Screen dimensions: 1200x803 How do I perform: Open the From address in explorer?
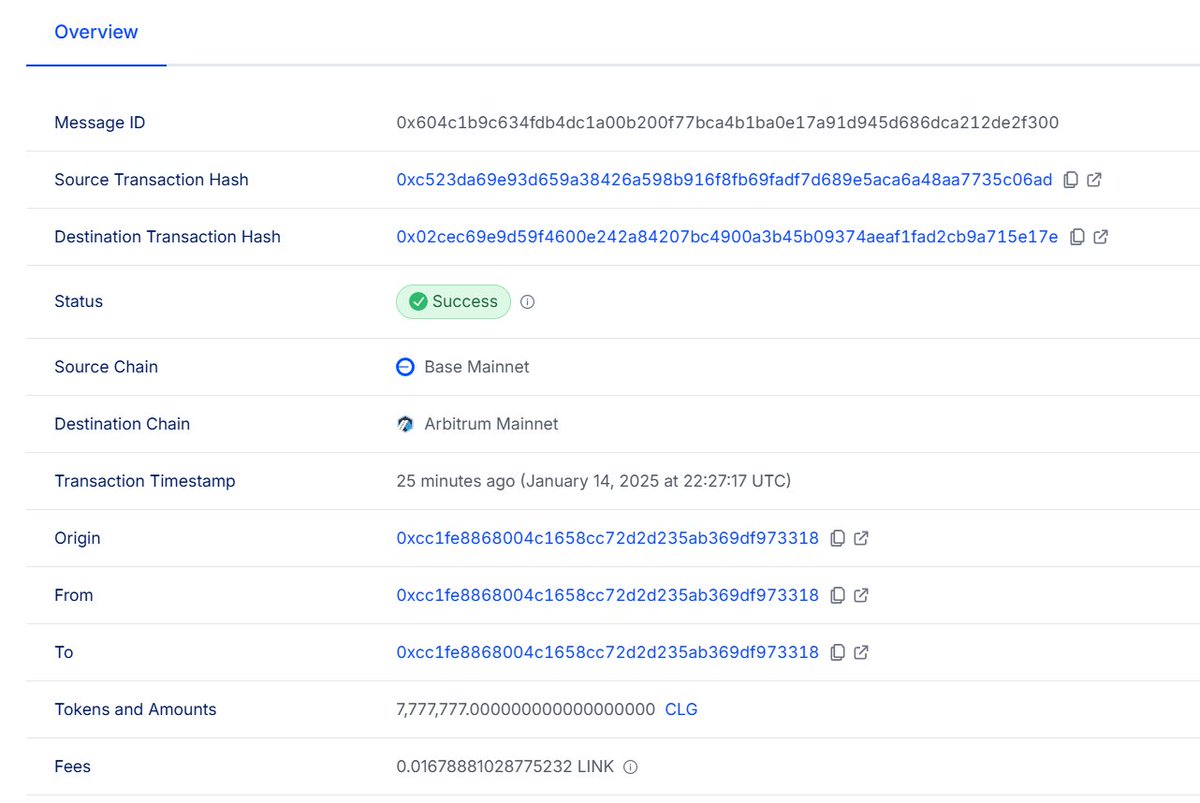coord(862,595)
